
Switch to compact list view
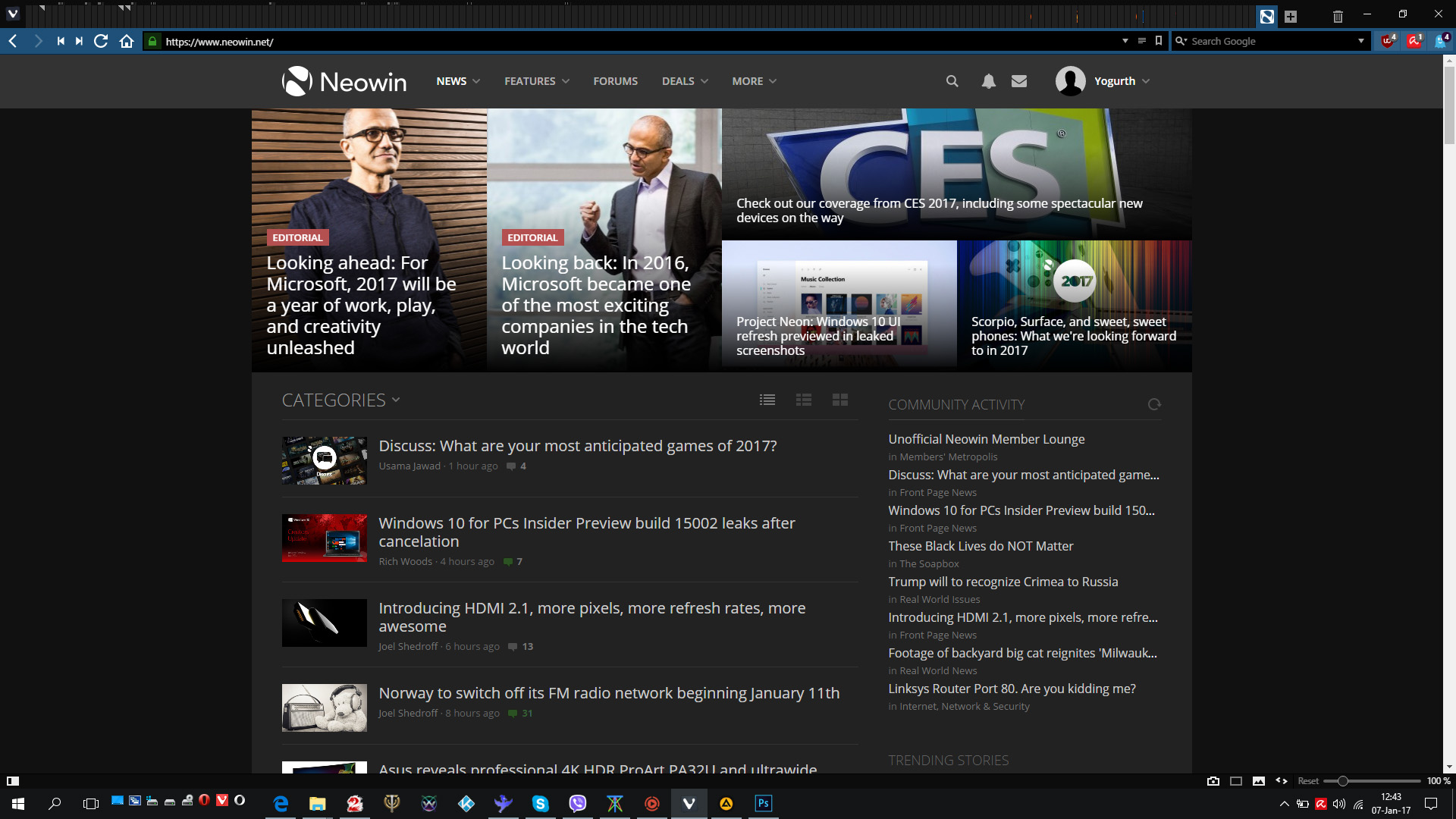pos(767,400)
